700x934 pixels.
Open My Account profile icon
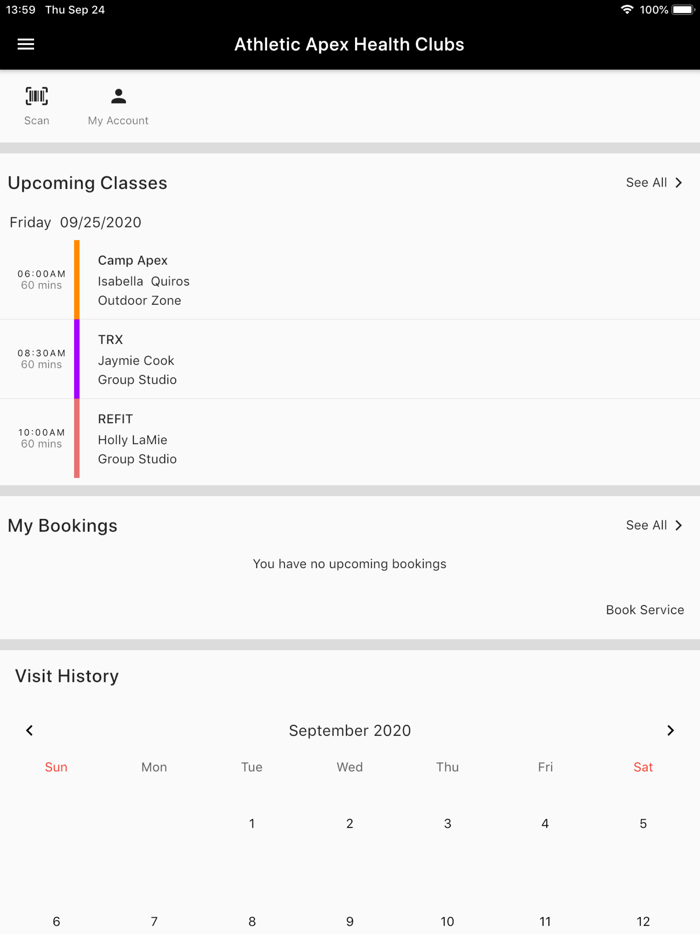tap(118, 97)
